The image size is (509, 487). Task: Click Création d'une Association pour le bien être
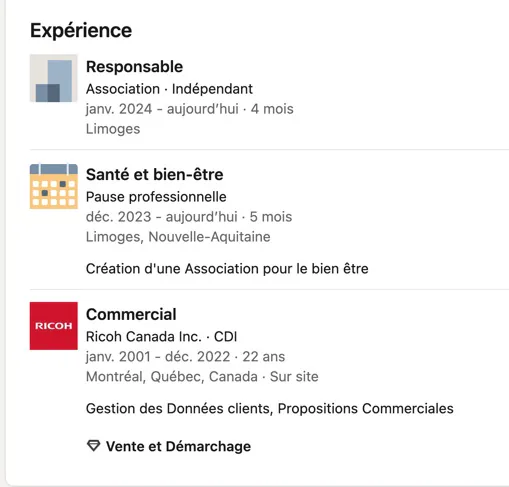227,269
